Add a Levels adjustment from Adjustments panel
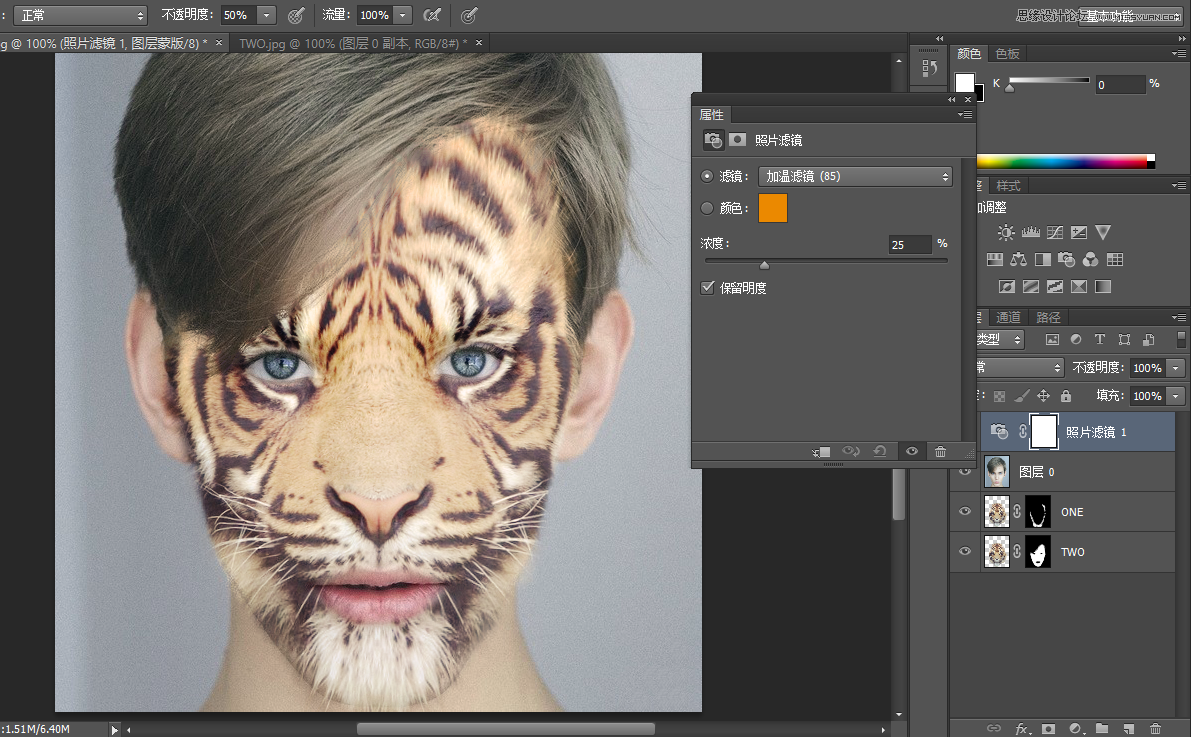 tap(1031, 232)
